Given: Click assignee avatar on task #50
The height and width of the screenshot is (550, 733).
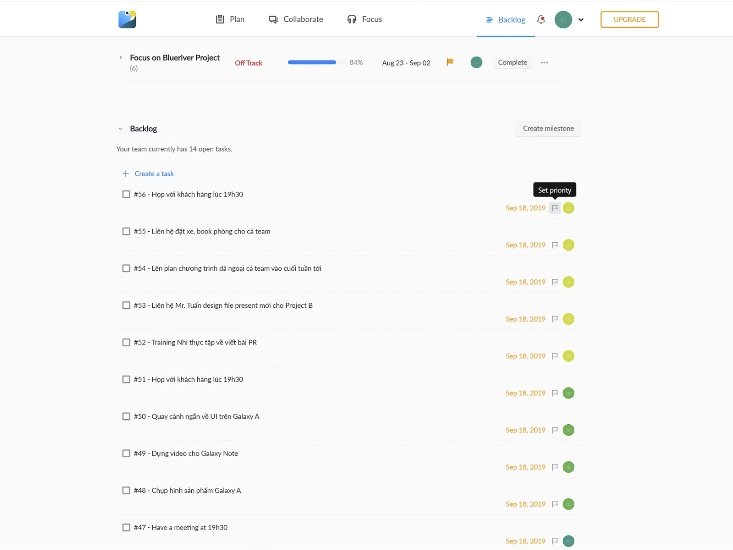Looking at the screenshot, I should [568, 430].
